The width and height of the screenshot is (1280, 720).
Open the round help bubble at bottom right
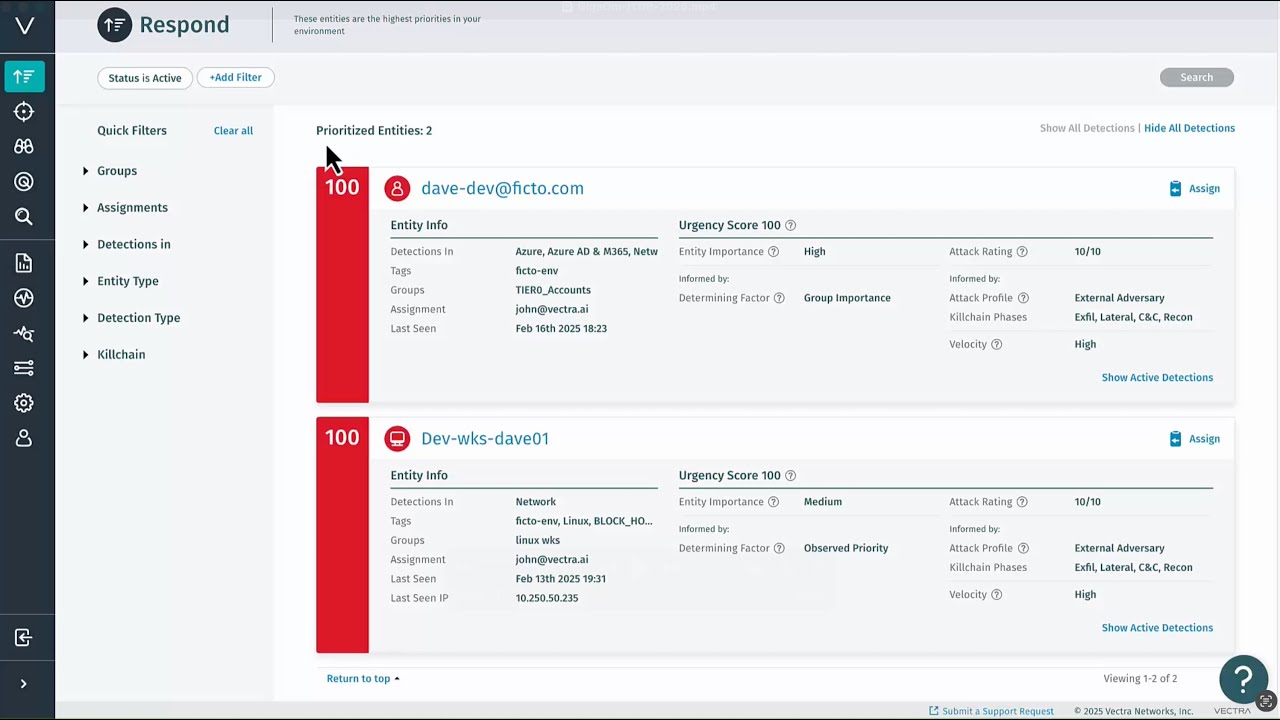coord(1244,680)
